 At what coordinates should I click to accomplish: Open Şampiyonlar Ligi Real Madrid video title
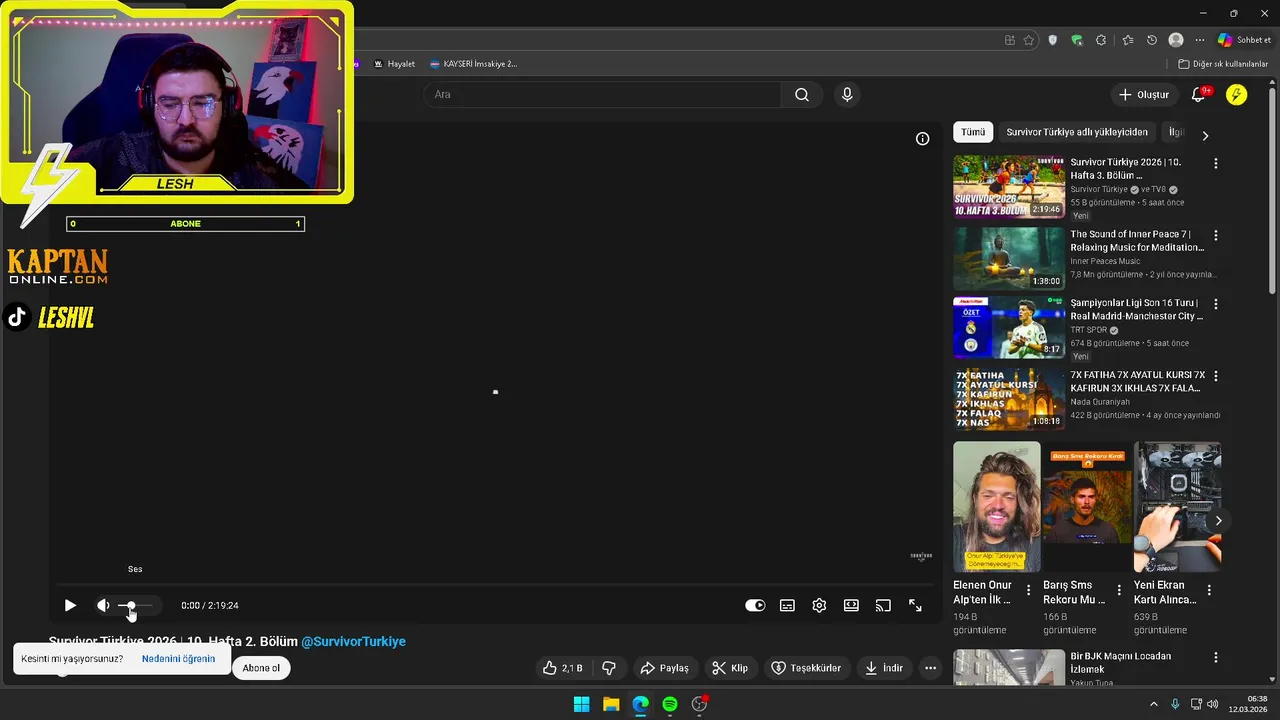pyautogui.click(x=1137, y=309)
